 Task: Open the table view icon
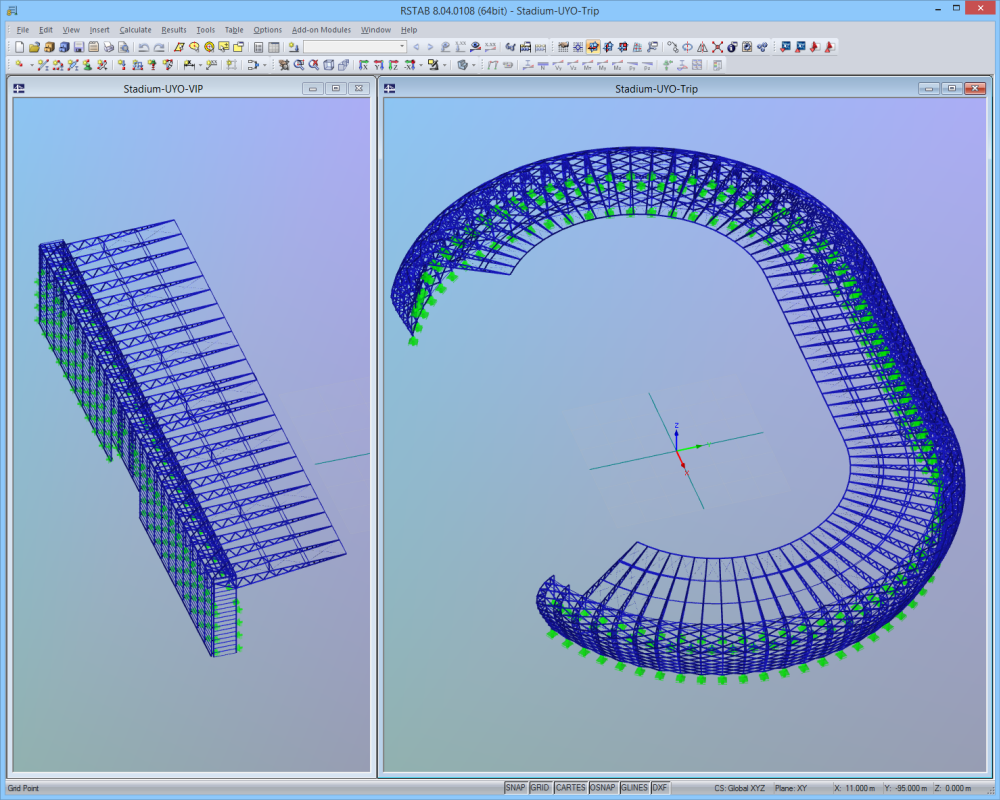[x=272, y=46]
